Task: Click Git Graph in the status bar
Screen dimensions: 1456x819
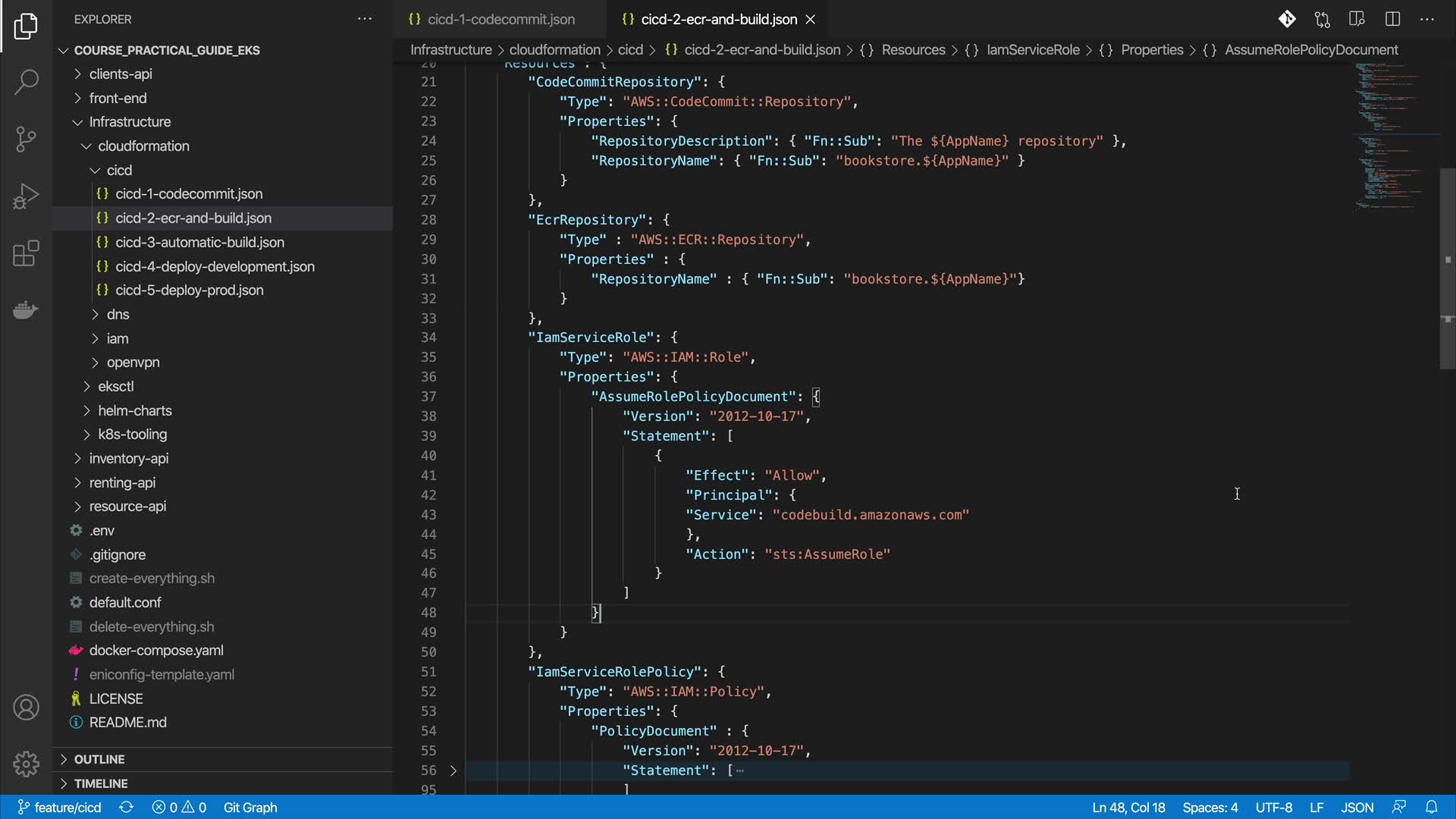Action: pyautogui.click(x=250, y=807)
